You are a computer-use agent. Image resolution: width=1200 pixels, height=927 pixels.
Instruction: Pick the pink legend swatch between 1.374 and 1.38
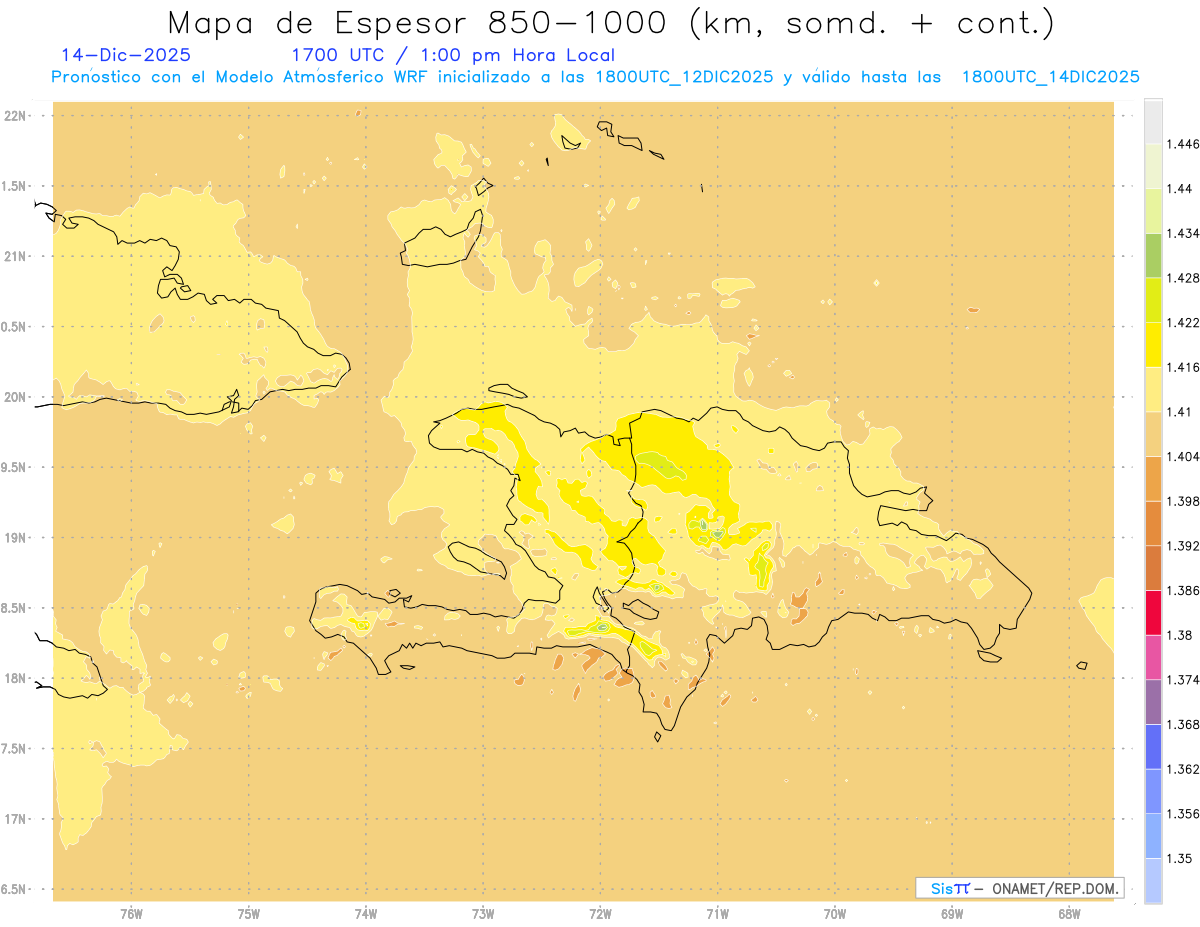click(1153, 657)
